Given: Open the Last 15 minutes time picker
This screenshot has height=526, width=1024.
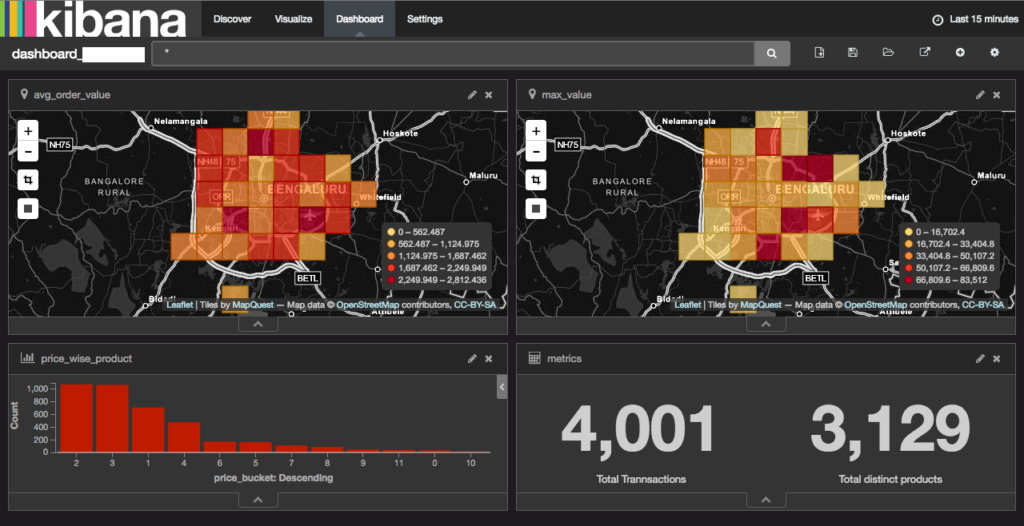Looking at the screenshot, I should click(975, 20).
